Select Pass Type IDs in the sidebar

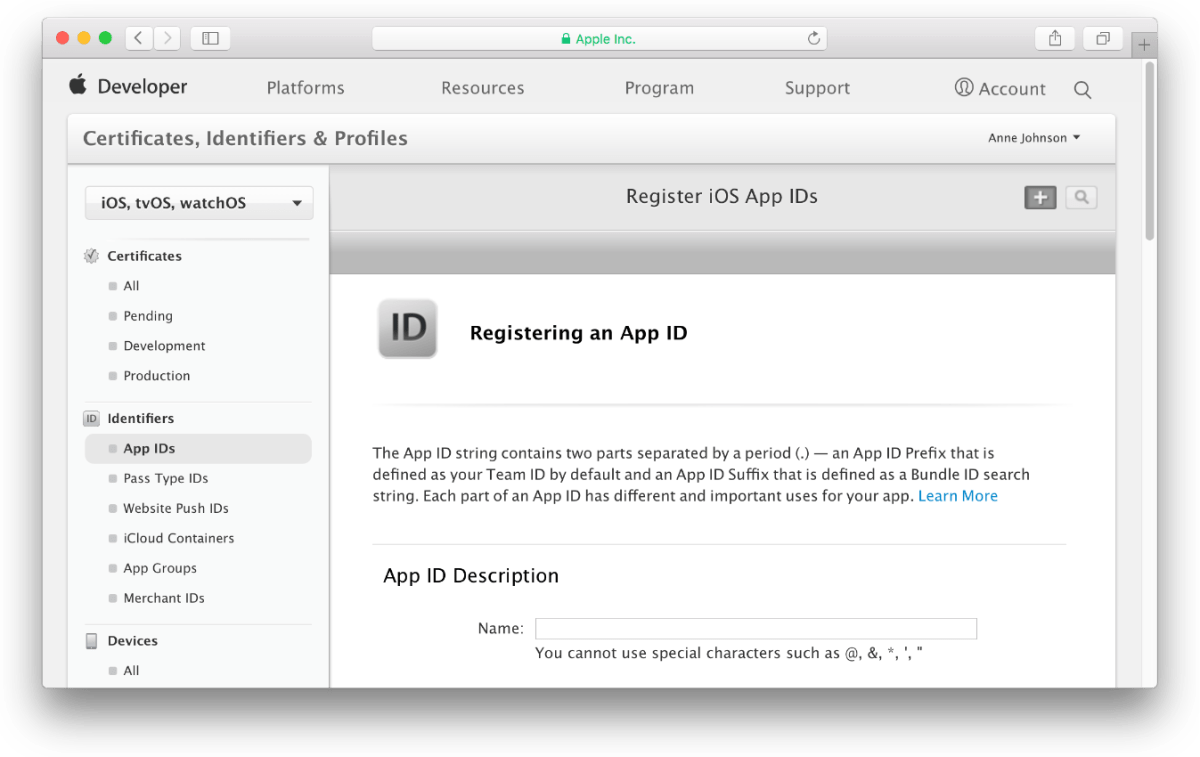pyautogui.click(x=166, y=479)
